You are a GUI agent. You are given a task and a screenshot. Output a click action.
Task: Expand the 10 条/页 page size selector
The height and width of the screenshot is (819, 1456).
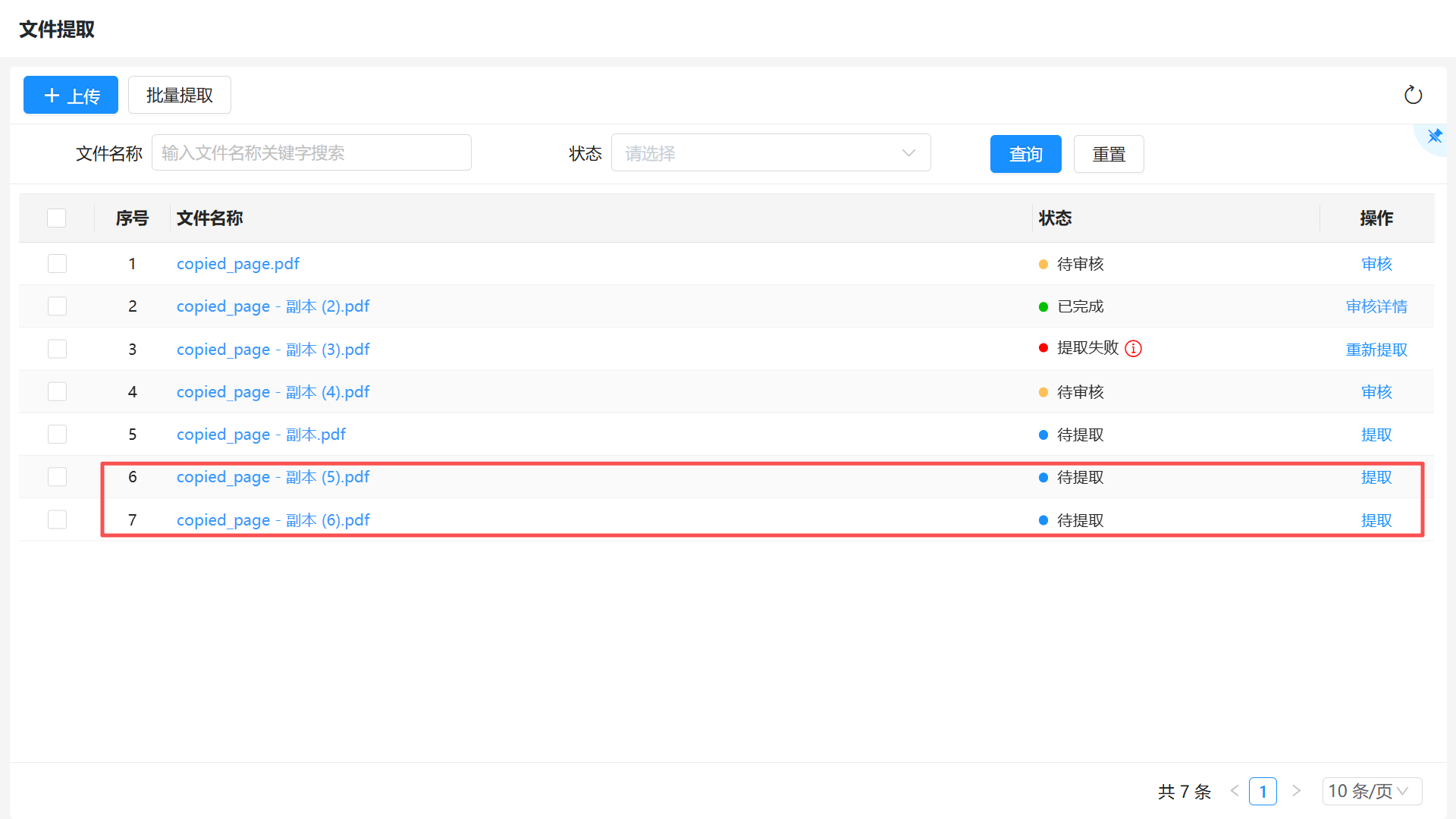coord(1371,791)
